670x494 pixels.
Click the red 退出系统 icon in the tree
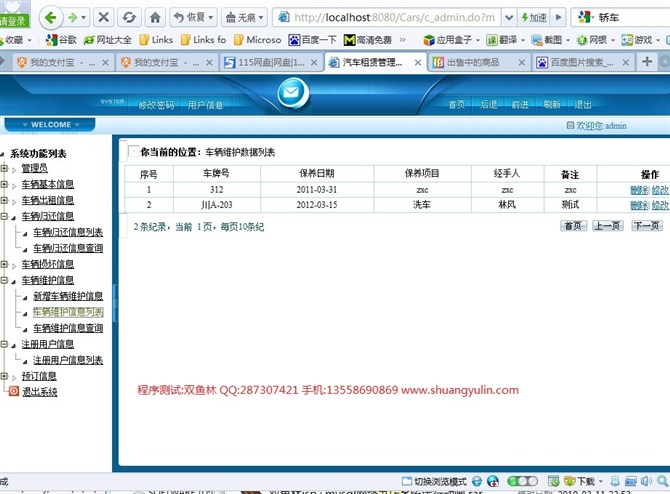pyautogui.click(x=14, y=391)
